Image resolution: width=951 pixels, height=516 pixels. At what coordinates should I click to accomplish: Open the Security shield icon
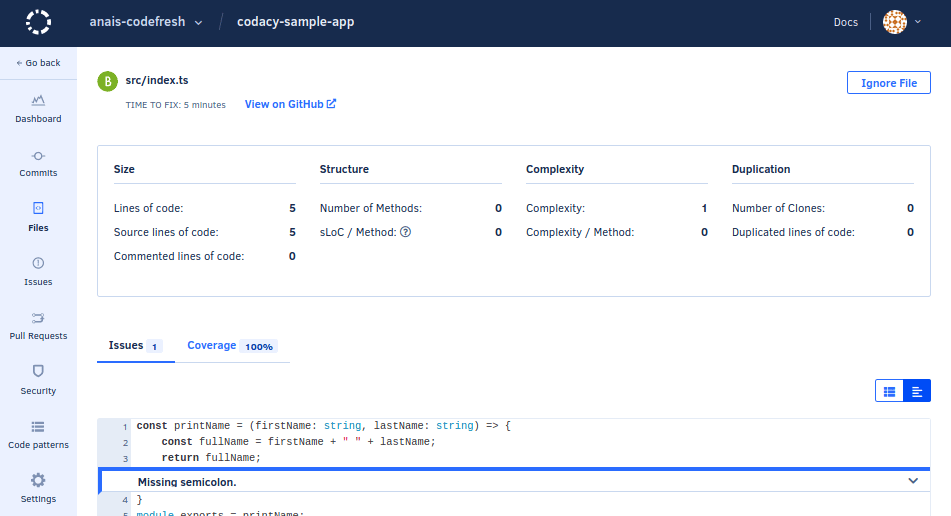[x=38, y=372]
